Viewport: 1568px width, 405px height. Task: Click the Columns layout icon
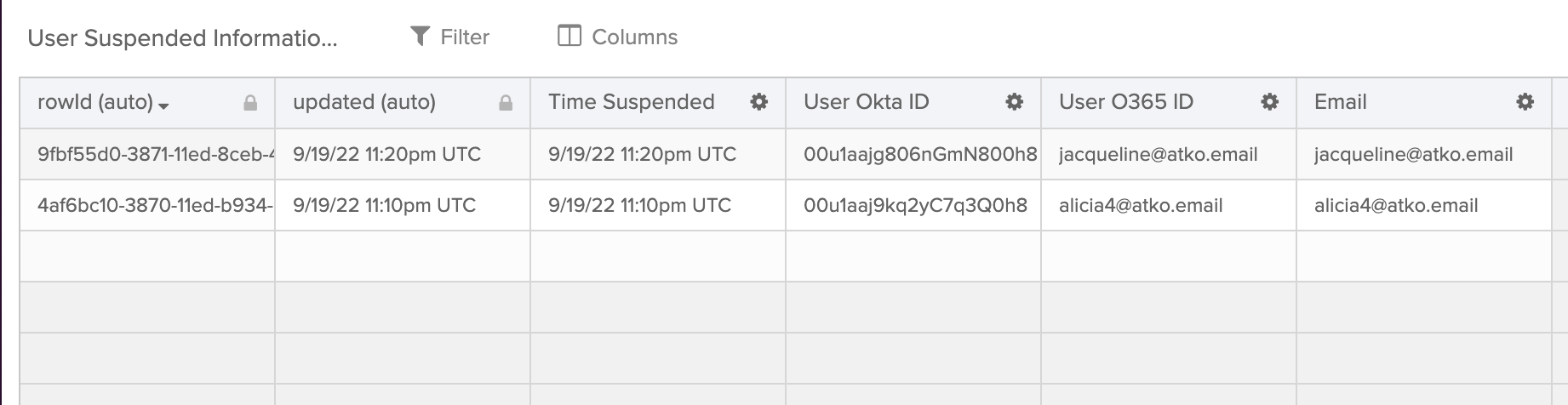(569, 36)
